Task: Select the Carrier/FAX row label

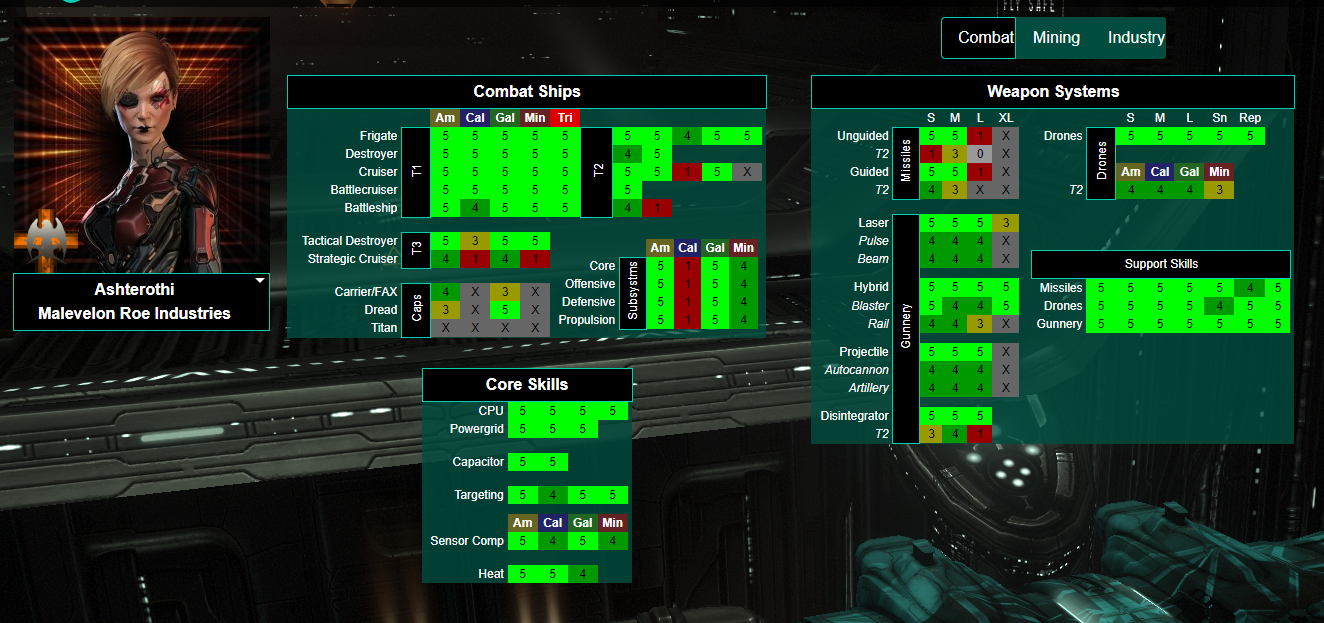Action: 366,292
